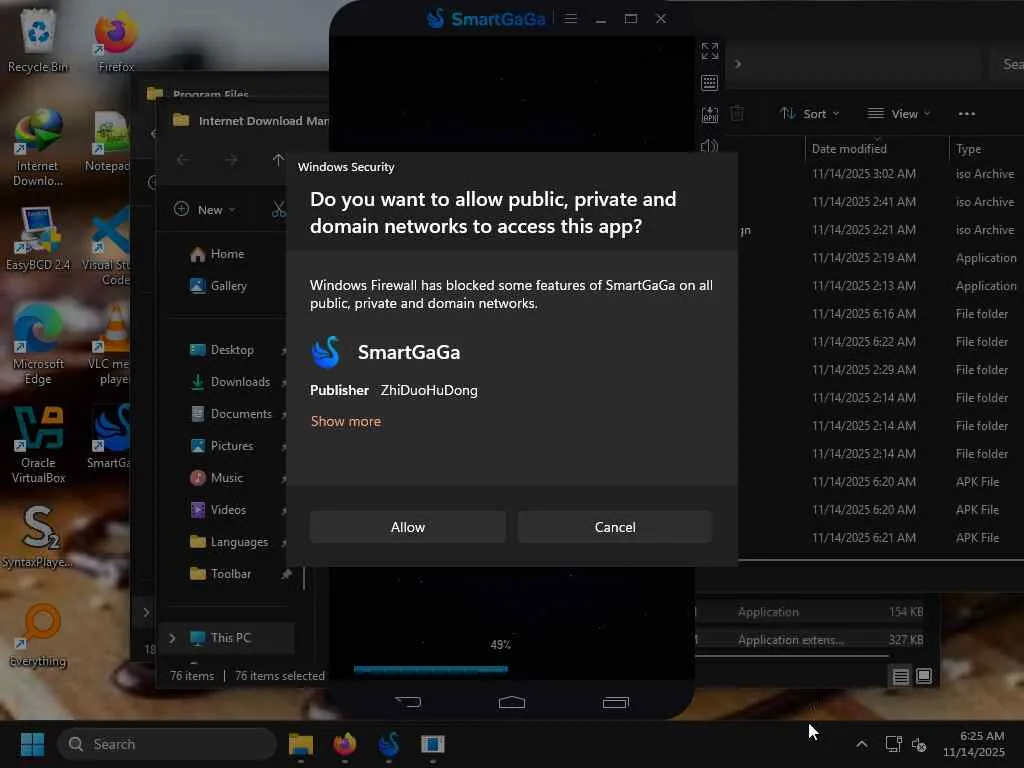The image size is (1024, 768).
Task: Tap Android back button in SmartGaGa
Action: click(x=408, y=702)
